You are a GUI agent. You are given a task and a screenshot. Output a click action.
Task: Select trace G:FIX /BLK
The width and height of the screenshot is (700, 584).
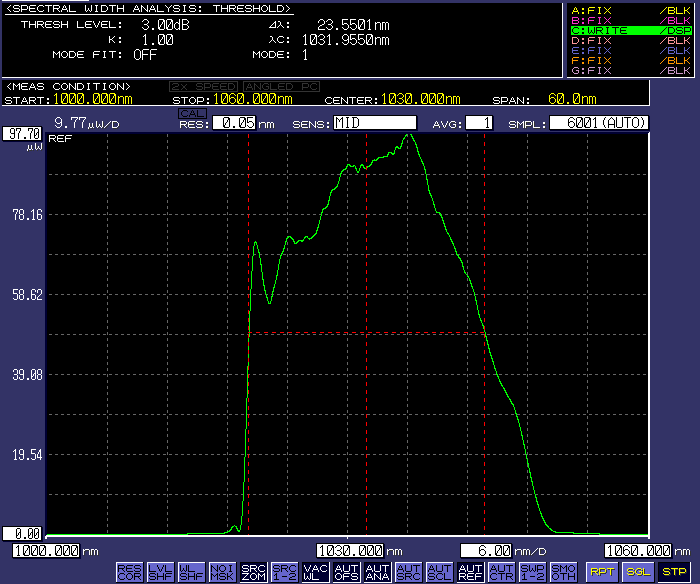(631, 71)
